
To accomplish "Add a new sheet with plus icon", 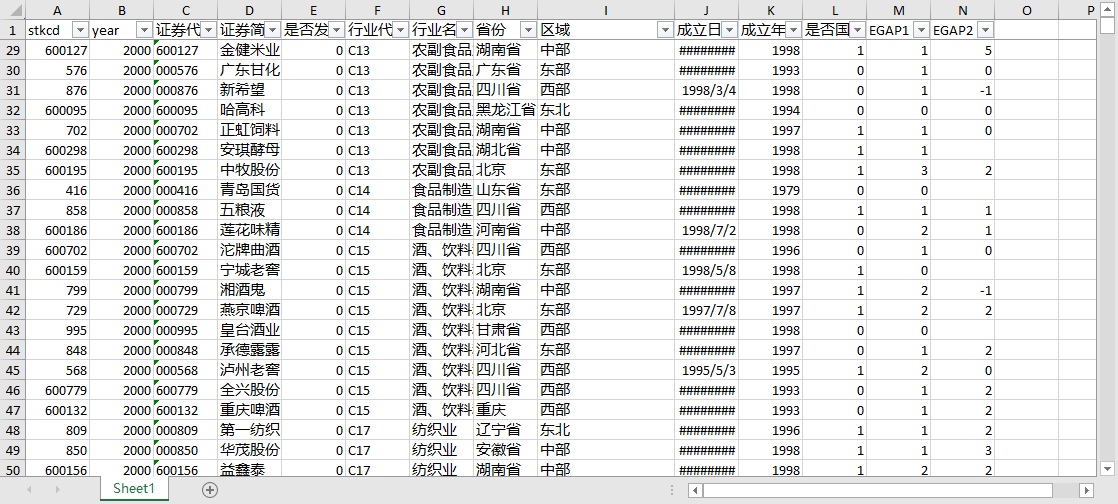I will coord(210,489).
